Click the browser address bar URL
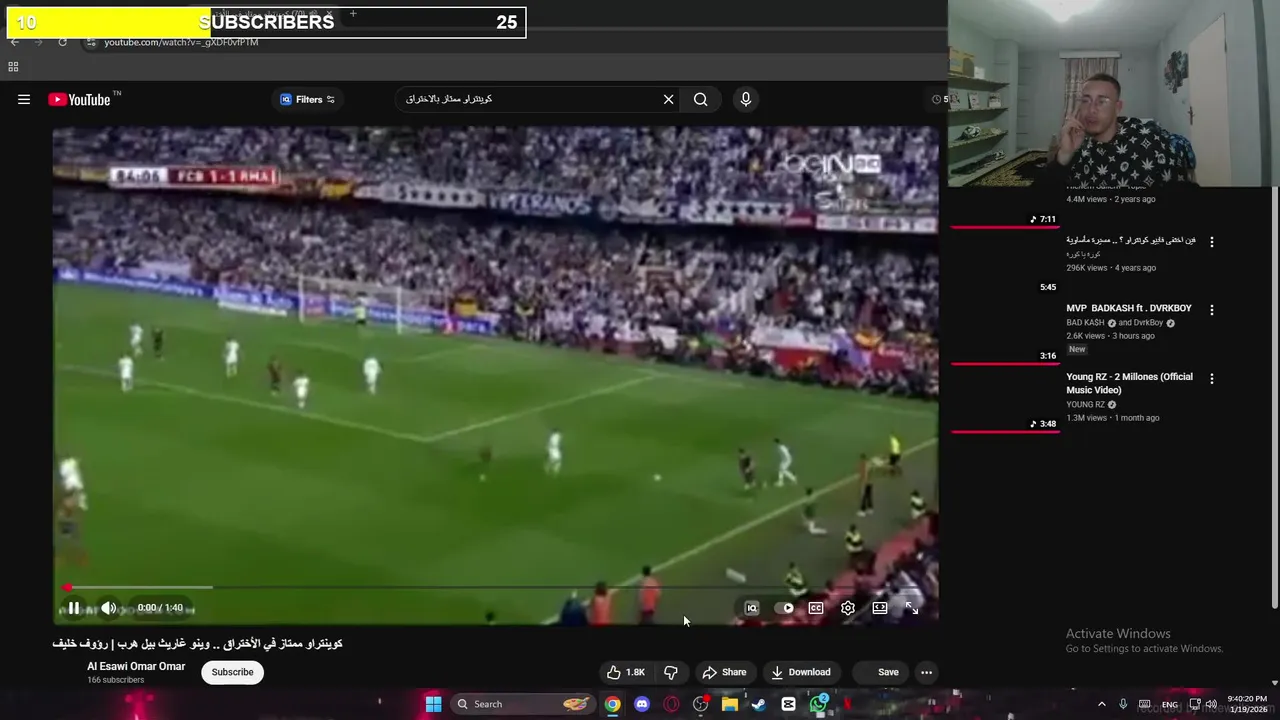 (x=181, y=42)
